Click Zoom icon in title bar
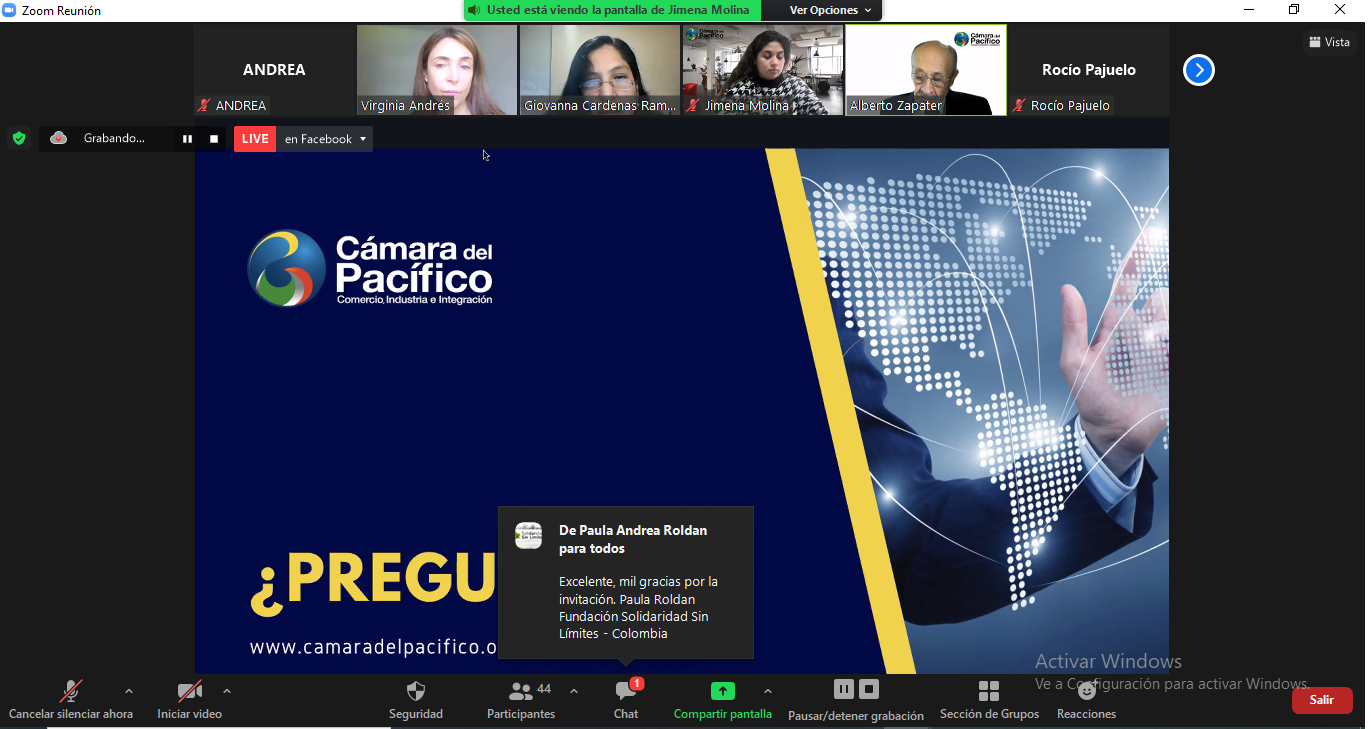 (x=10, y=10)
